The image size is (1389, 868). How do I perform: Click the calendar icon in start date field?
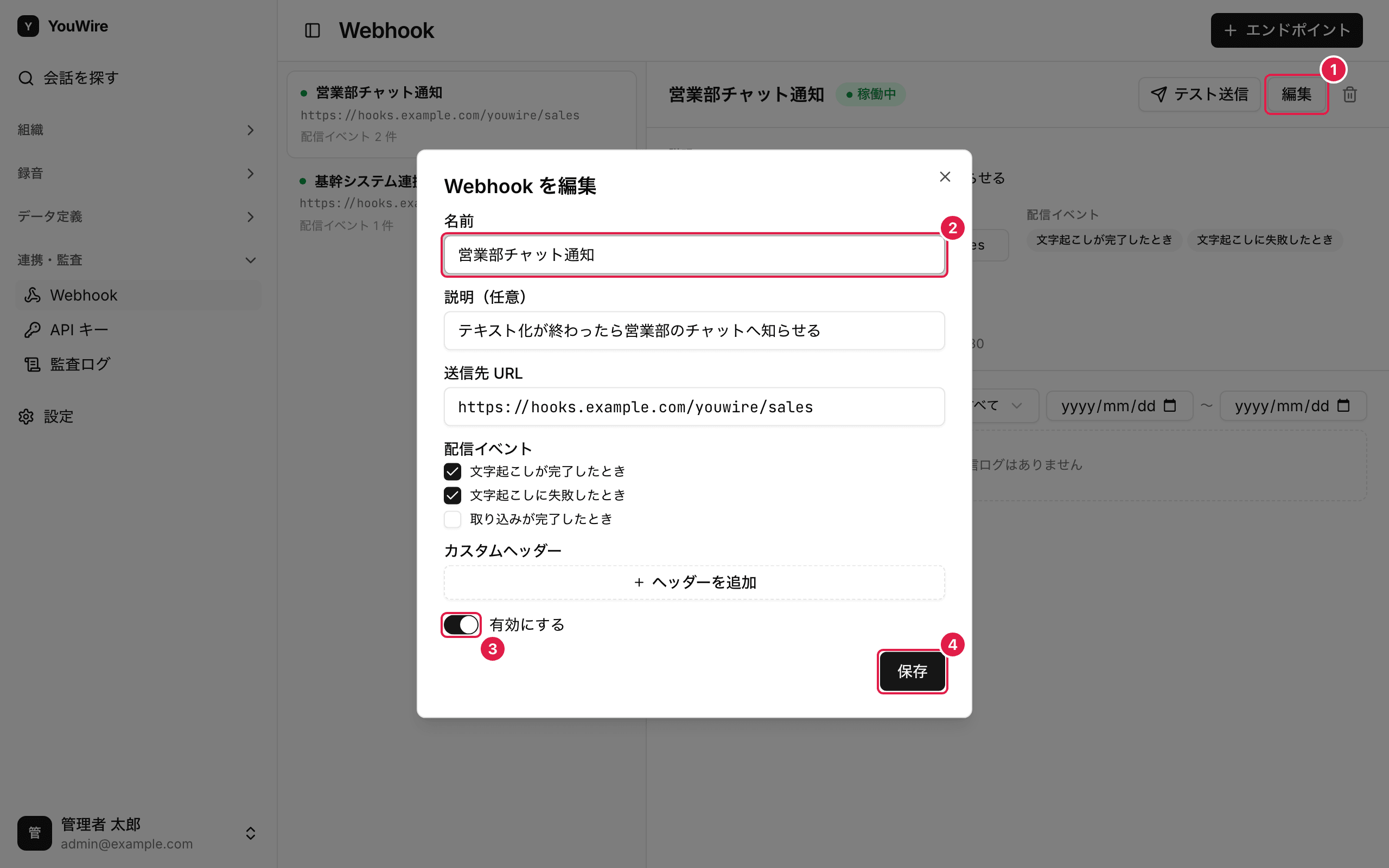point(1170,405)
